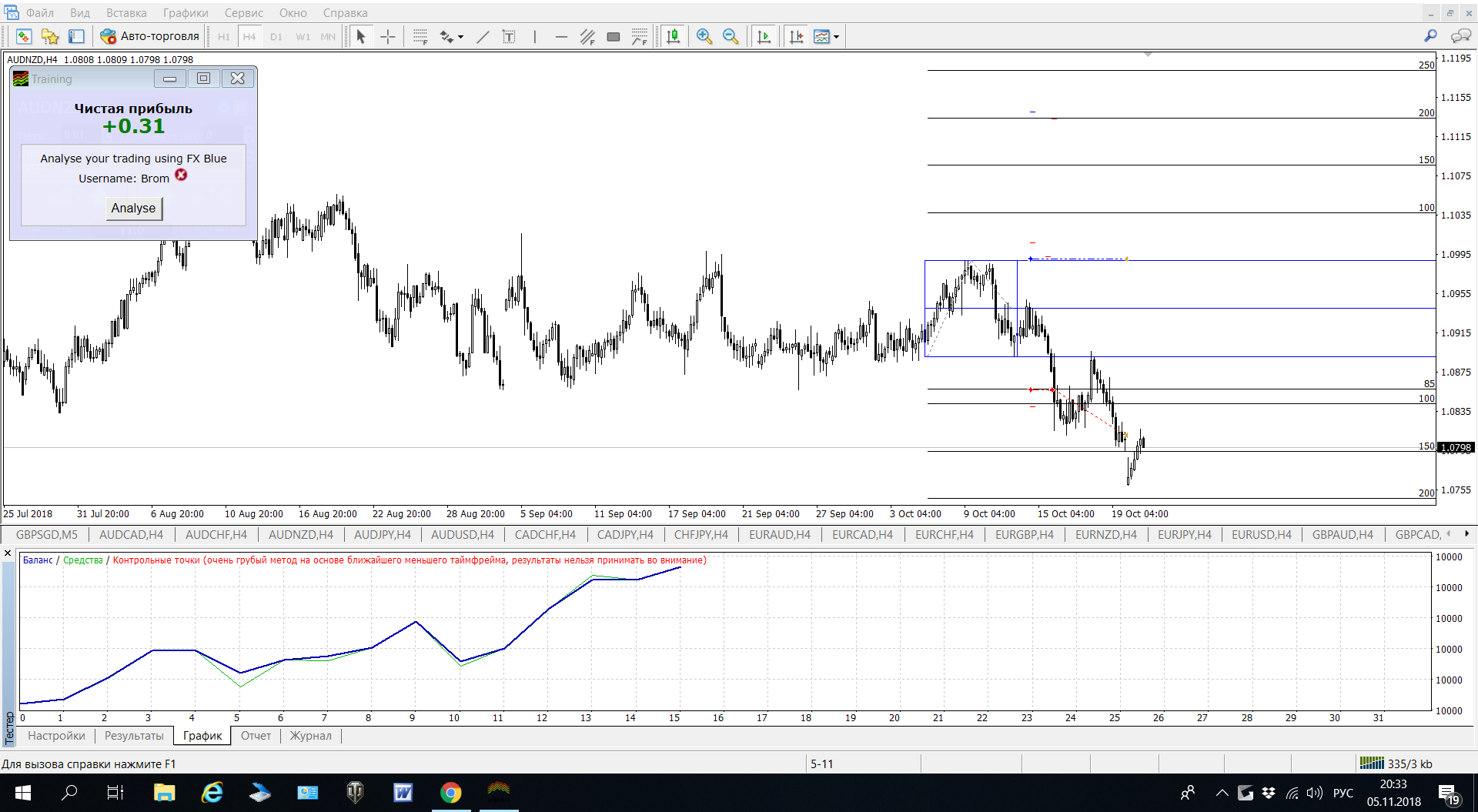Image resolution: width=1478 pixels, height=812 pixels.
Task: Select the rectangle shape tool
Action: pos(614,36)
